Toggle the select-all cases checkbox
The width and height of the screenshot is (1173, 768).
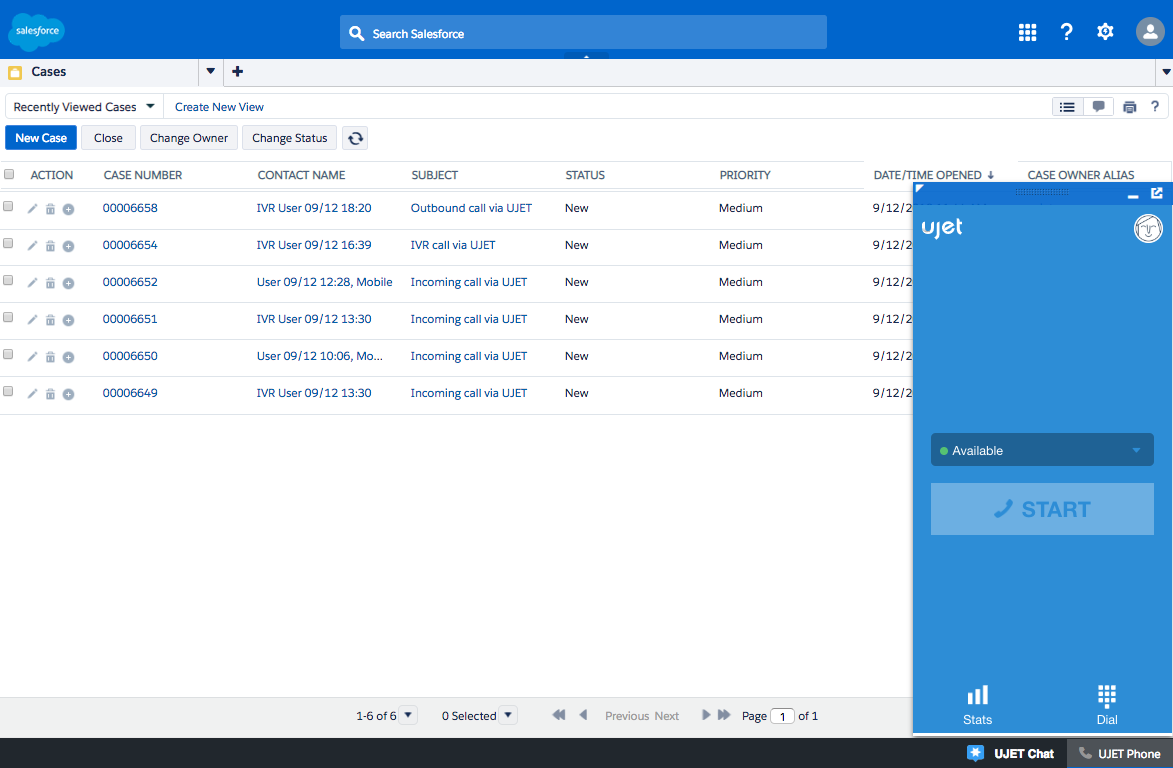pos(9,174)
